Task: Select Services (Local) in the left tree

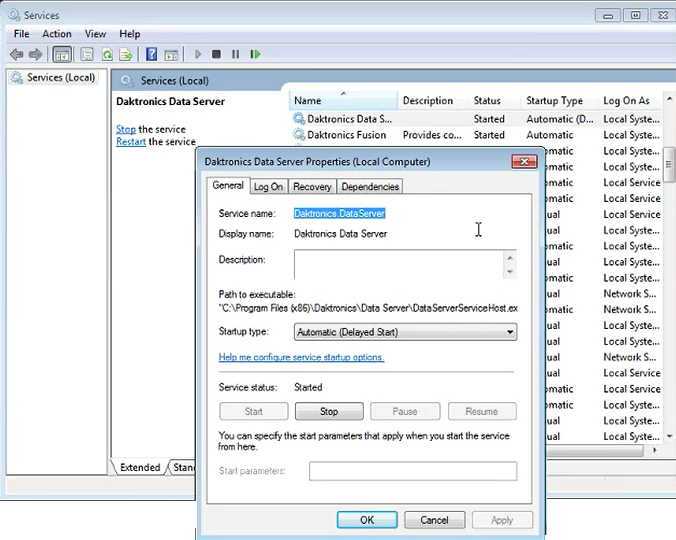Action: [60, 78]
